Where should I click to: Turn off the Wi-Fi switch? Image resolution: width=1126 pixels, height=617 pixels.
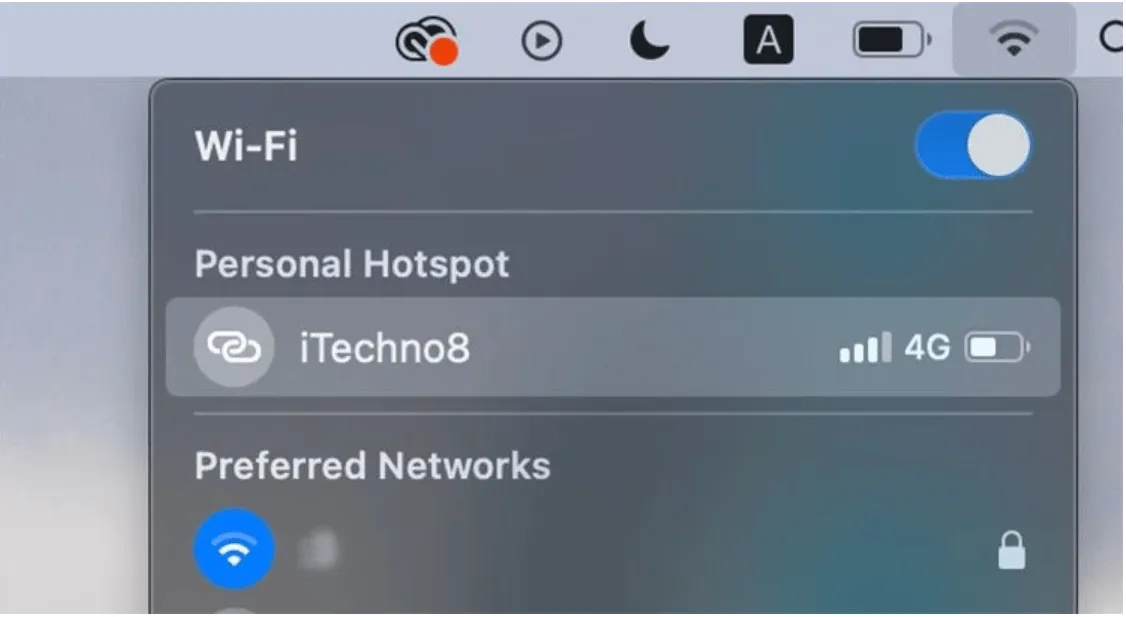coord(973,145)
